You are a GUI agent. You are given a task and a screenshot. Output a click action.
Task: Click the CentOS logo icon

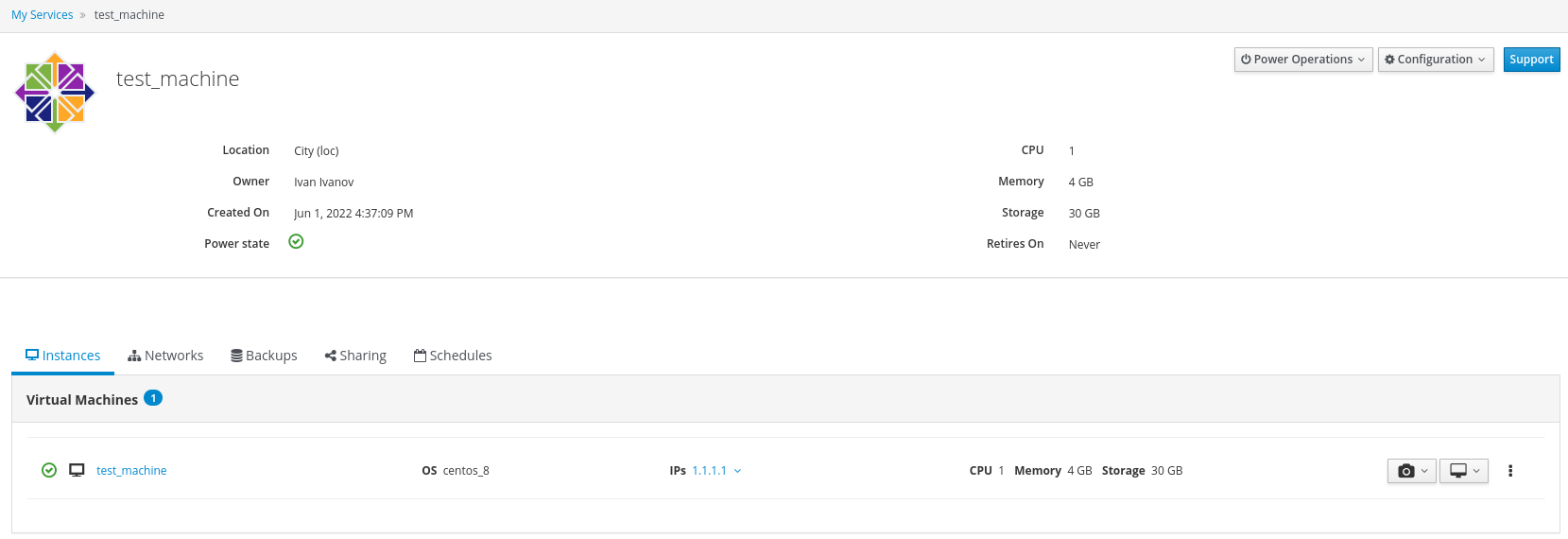click(55, 93)
